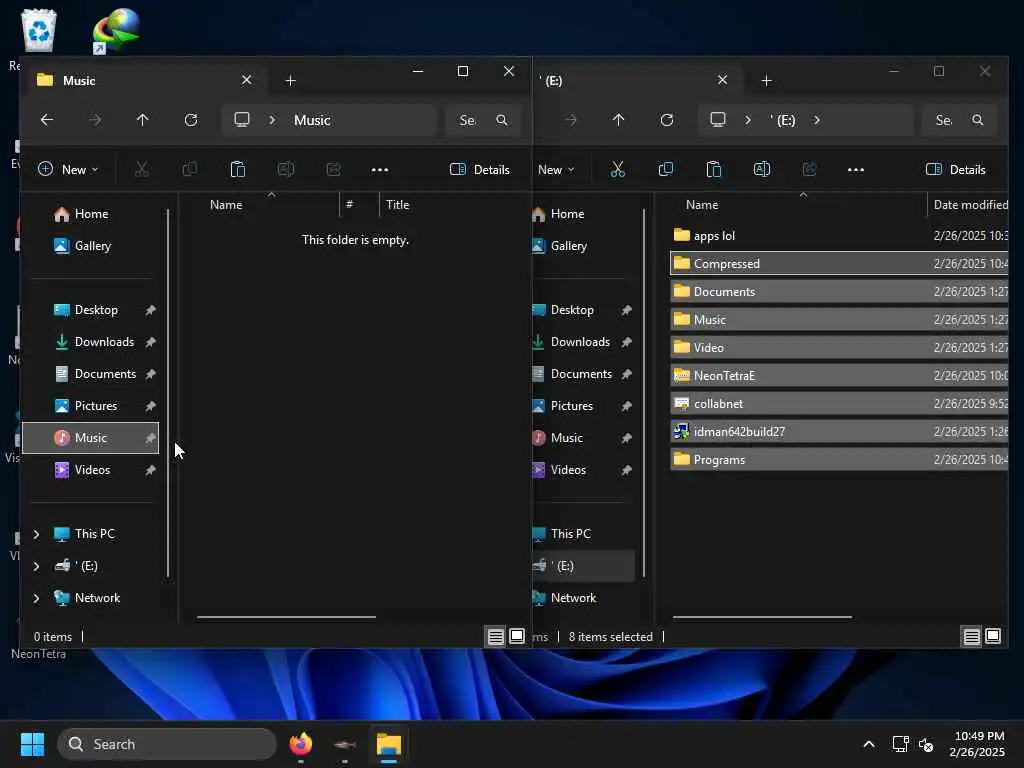Toggle Details pane in Music window

[x=479, y=170]
